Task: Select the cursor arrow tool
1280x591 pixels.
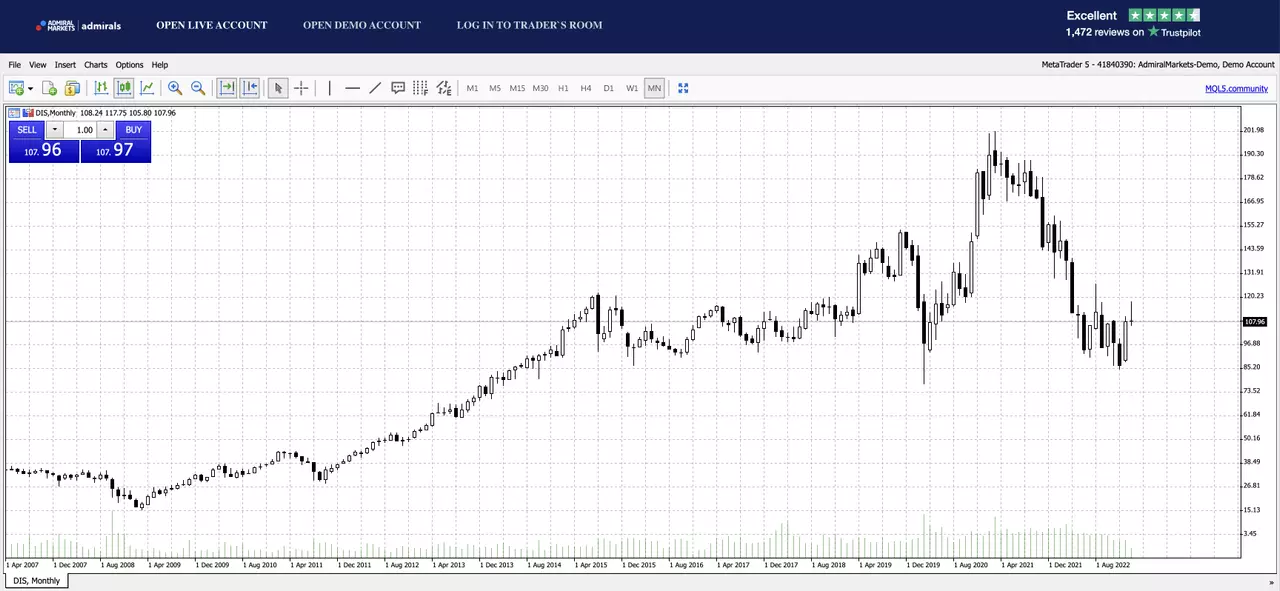Action: coord(278,88)
